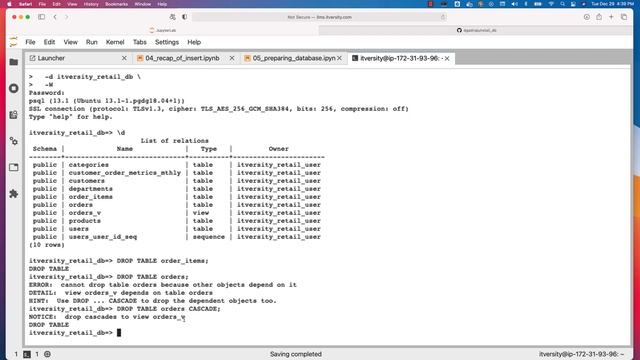Open the Apple menu
Image resolution: width=640 pixels, height=360 pixels.
(x=9, y=4)
